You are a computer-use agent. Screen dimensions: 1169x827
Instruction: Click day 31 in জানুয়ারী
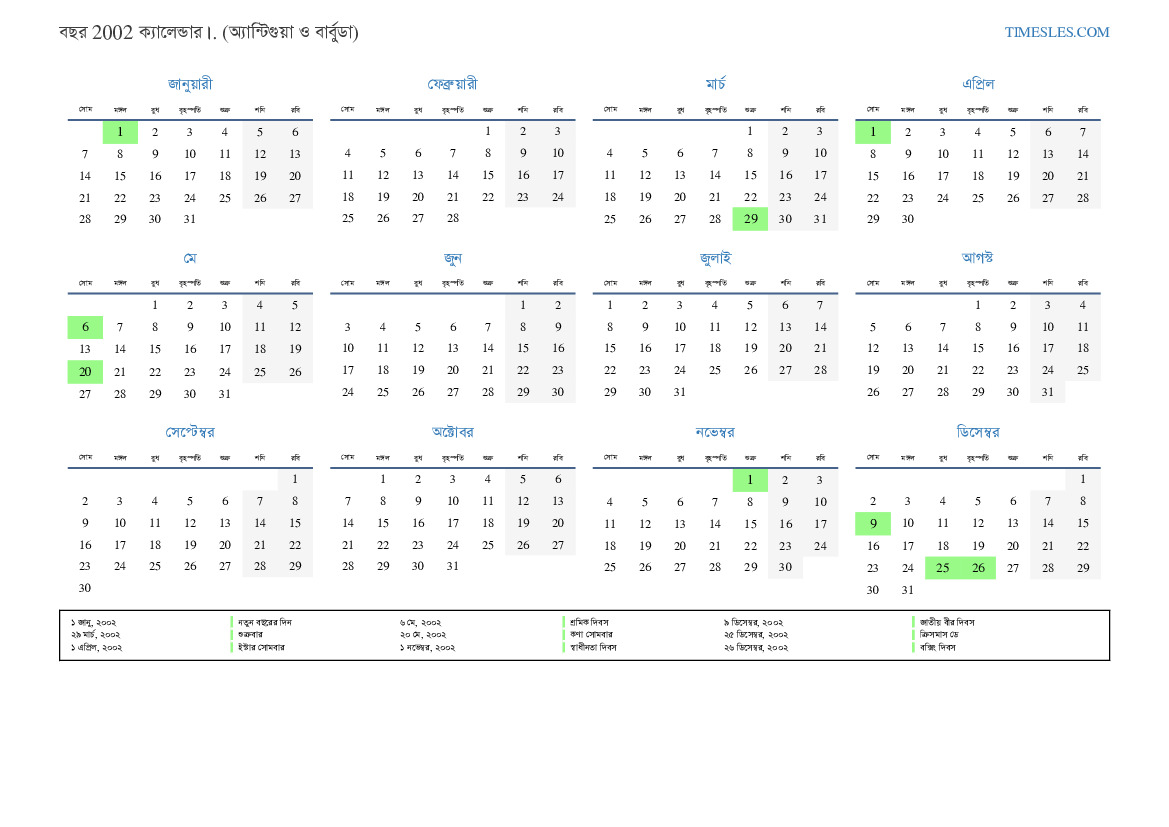190,219
